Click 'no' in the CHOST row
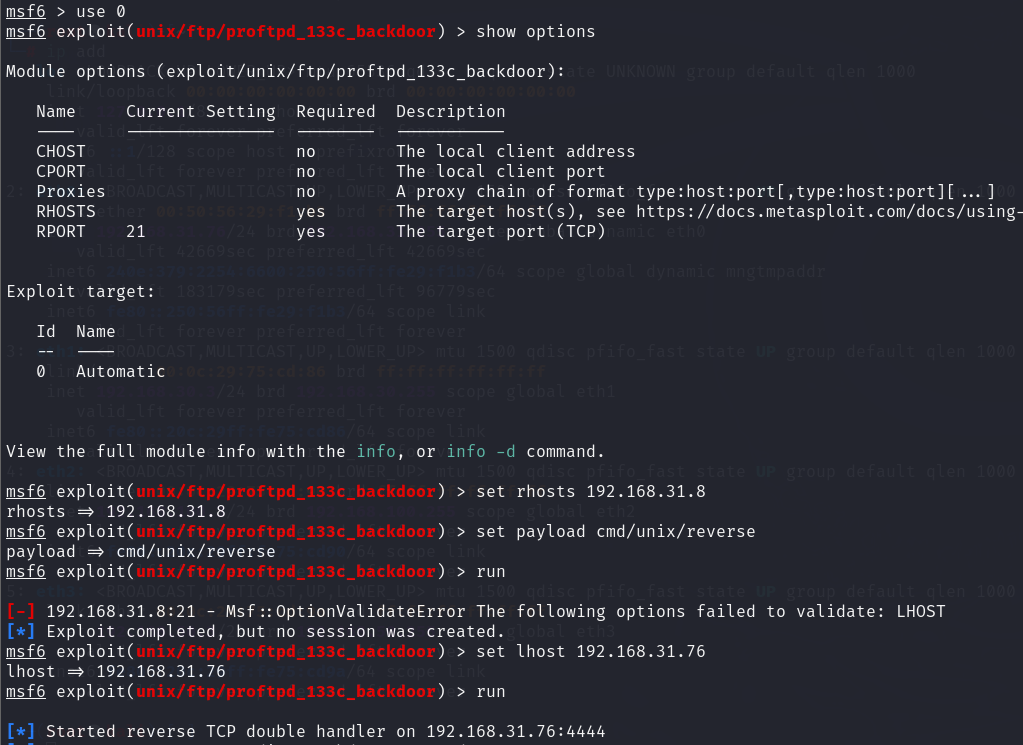 [306, 151]
